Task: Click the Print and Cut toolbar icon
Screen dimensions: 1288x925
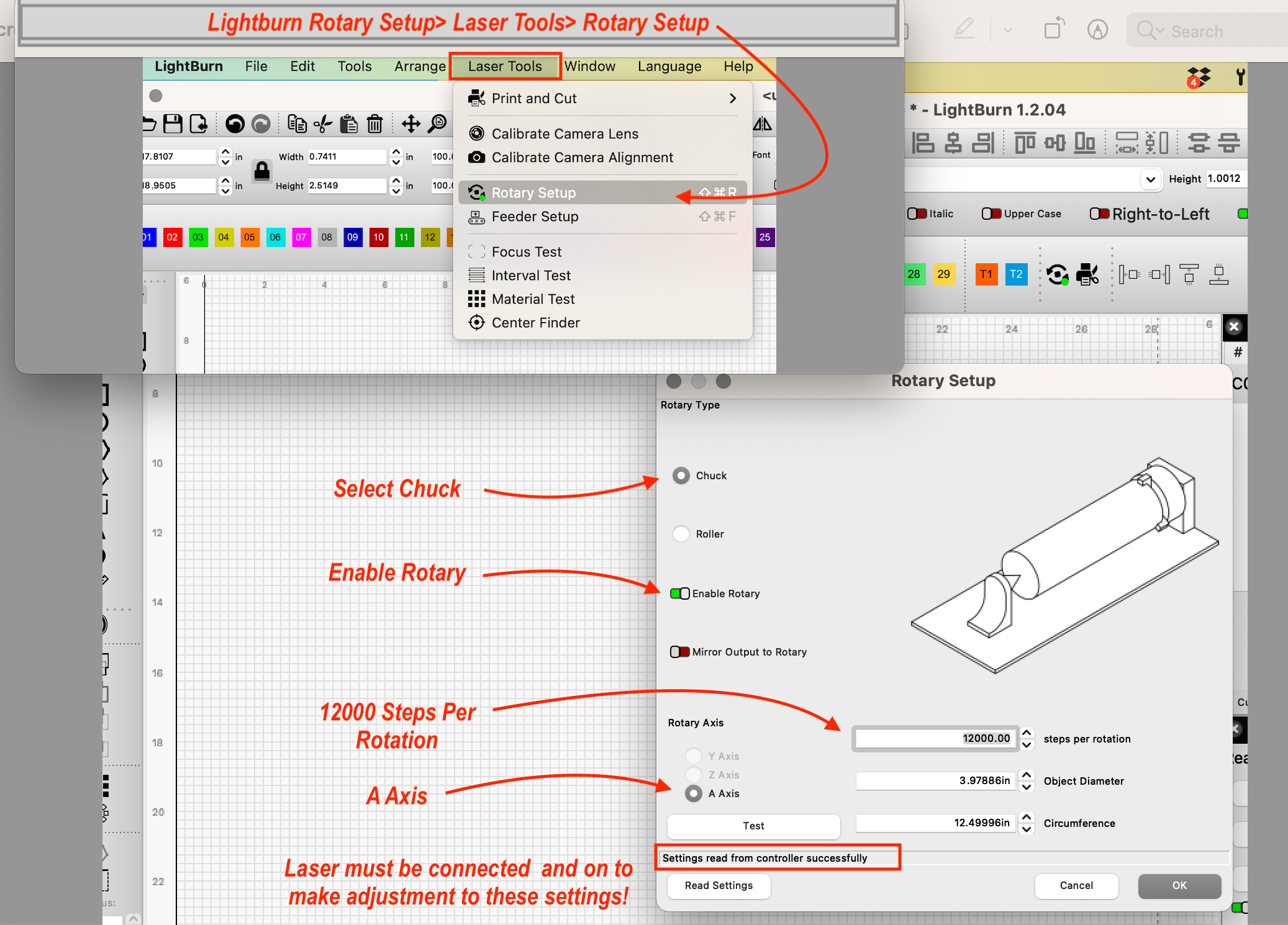Action: tap(476, 98)
